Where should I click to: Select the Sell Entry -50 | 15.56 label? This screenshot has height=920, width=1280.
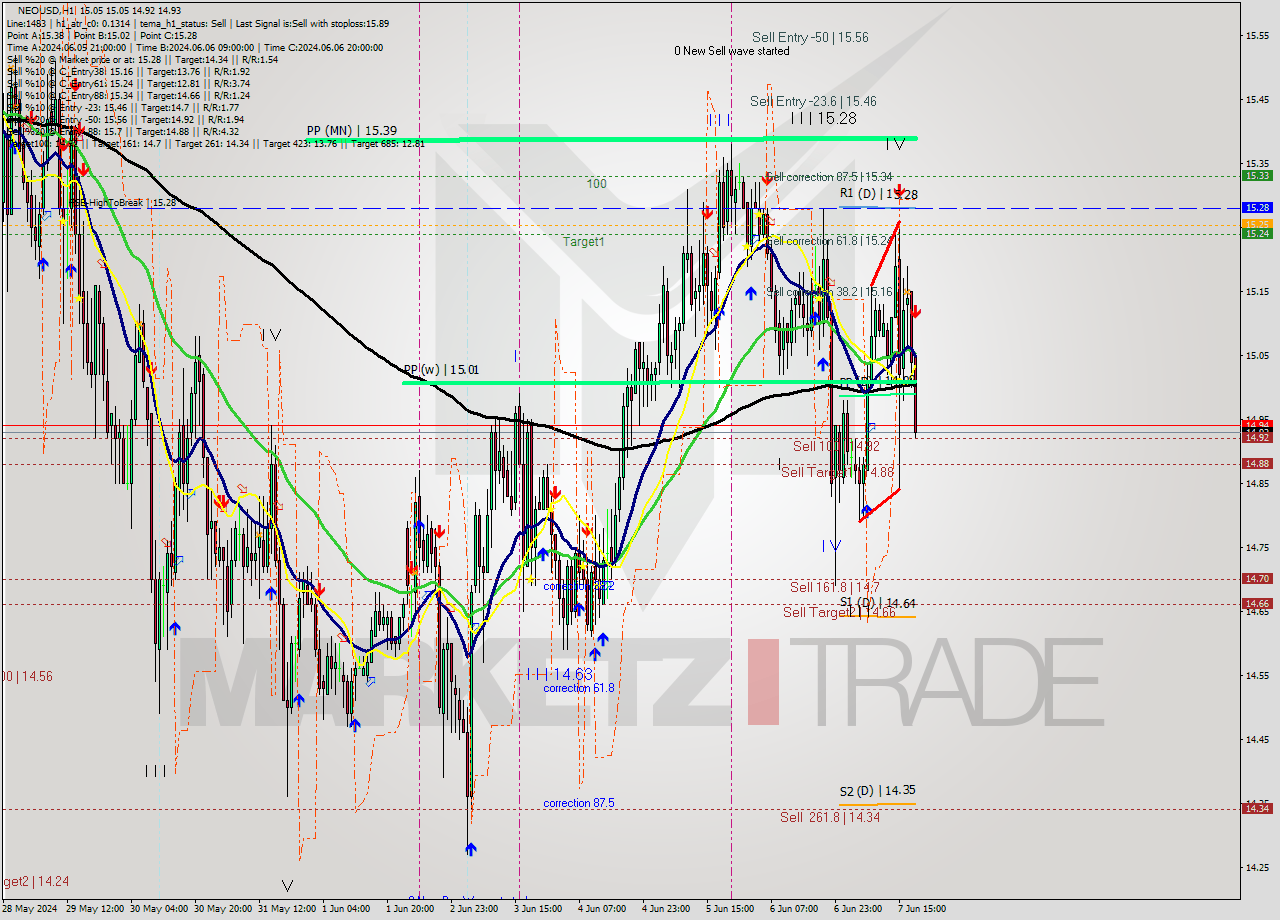[x=810, y=37]
